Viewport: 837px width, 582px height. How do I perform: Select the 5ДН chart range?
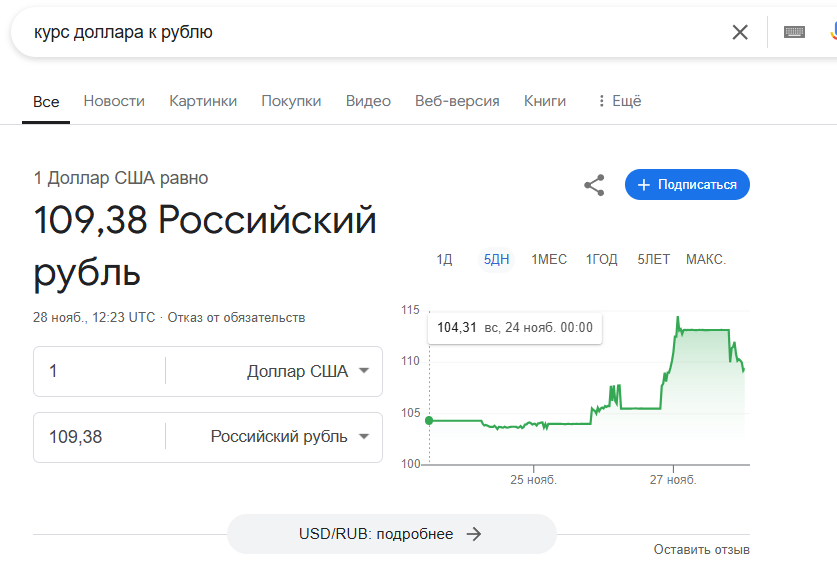(496, 259)
